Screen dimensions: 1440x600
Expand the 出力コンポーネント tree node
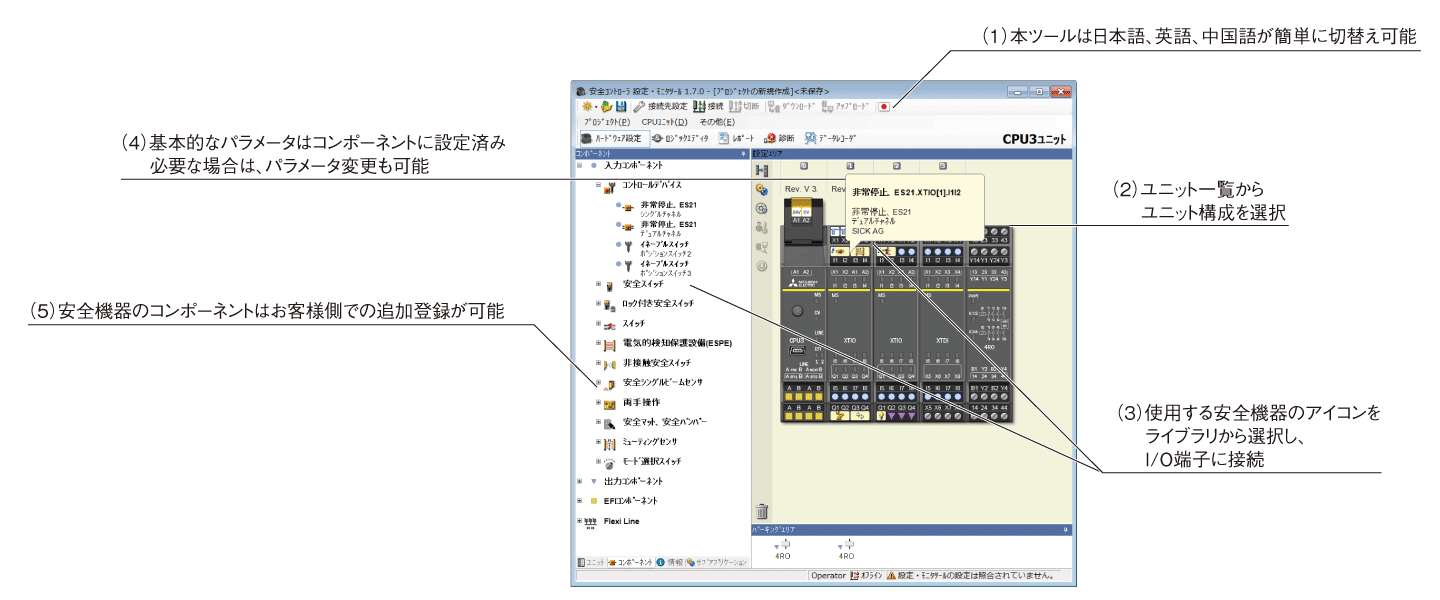579,481
